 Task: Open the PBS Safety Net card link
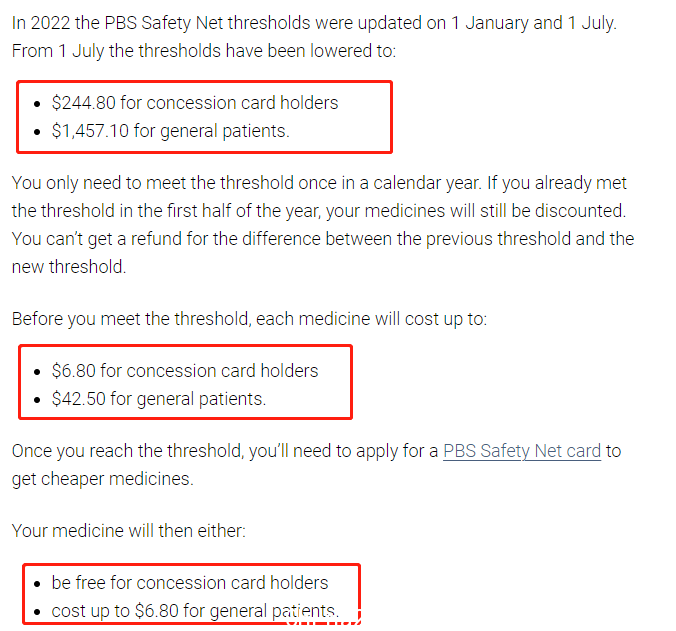(x=522, y=451)
